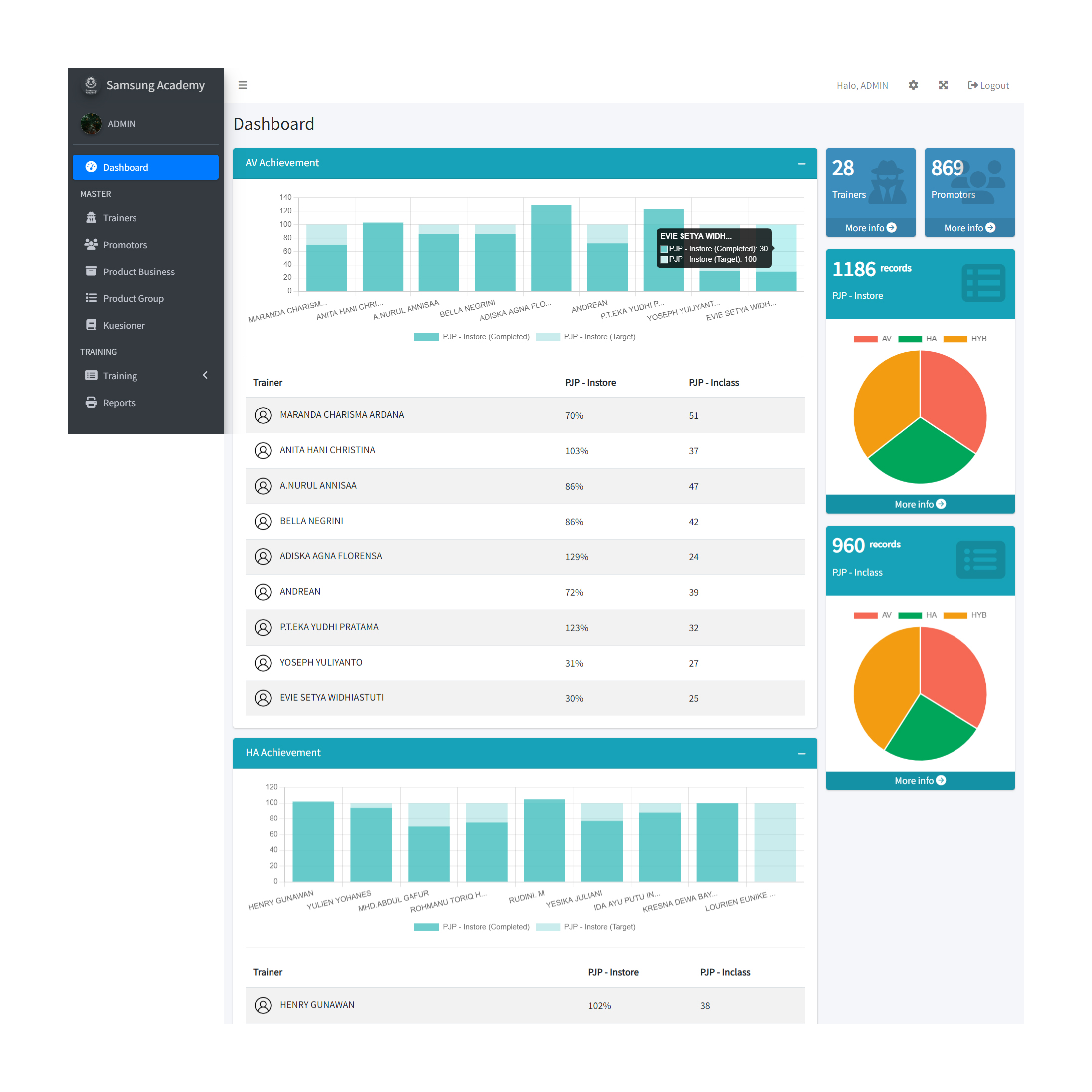Image resolution: width=1092 pixels, height=1092 pixels.
Task: Collapse the AV Achievement card
Action: pyautogui.click(x=801, y=164)
